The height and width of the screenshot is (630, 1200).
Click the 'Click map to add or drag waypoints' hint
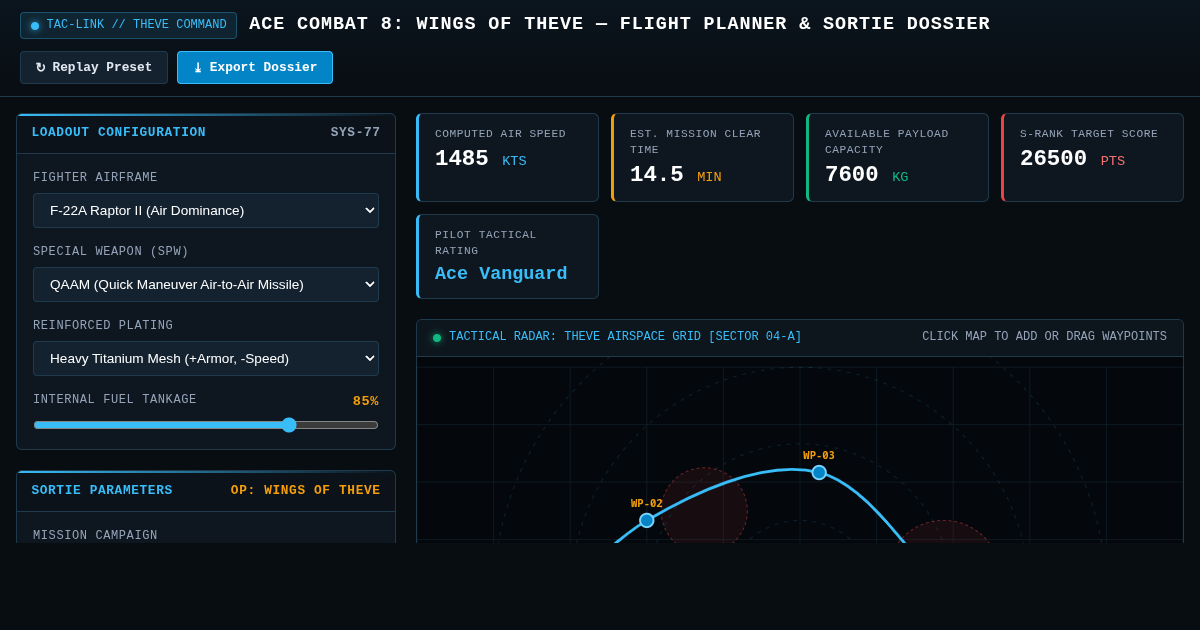tap(1044, 337)
